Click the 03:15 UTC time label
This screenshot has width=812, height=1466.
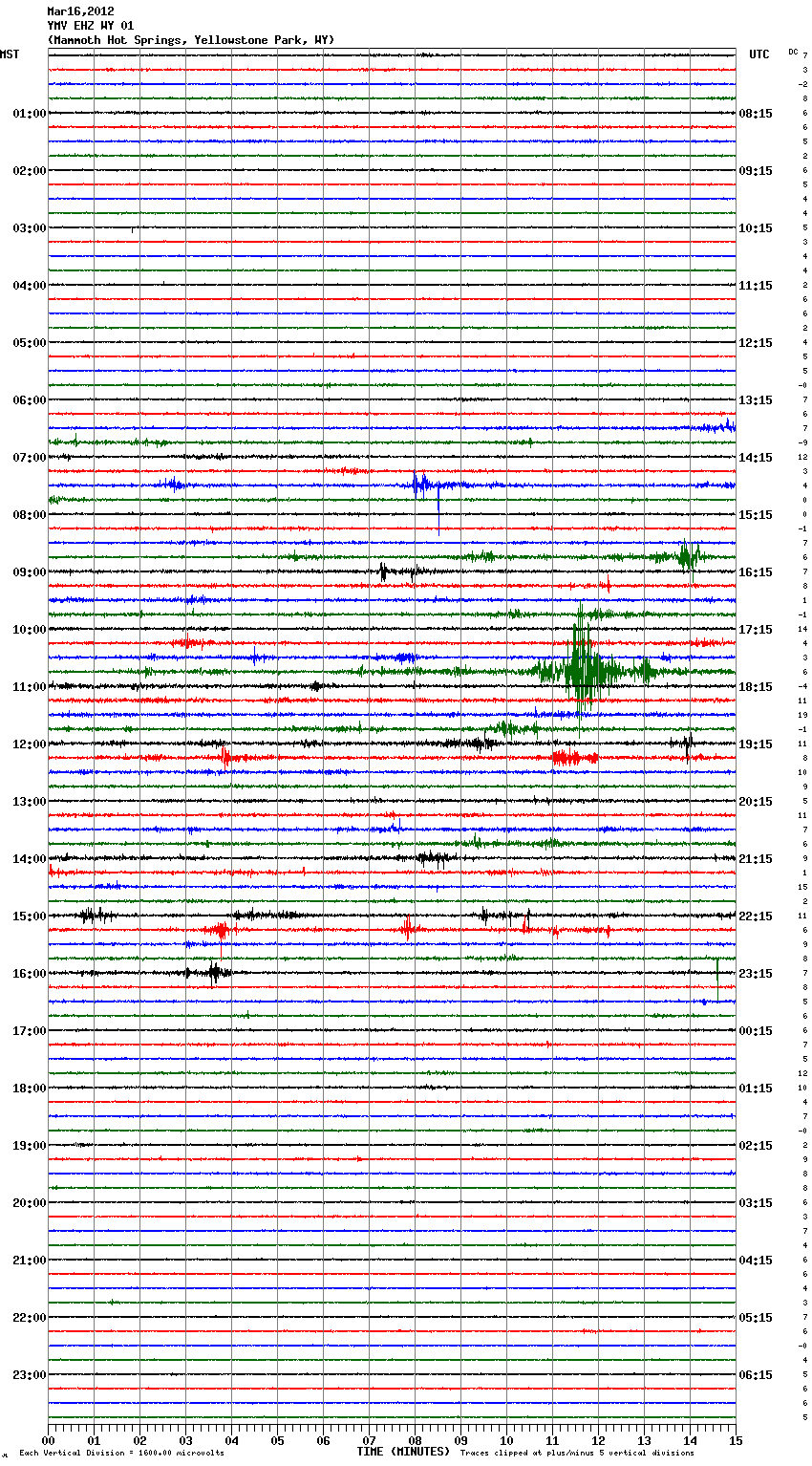point(756,1203)
